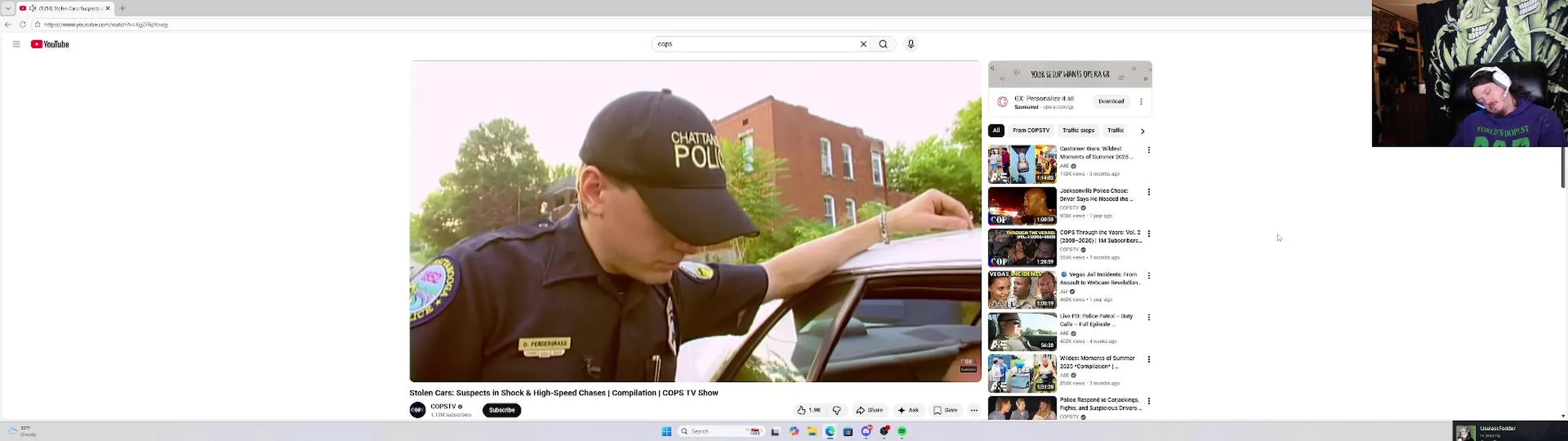Open options for 'Jacksonville Police Chase' video

(x=1149, y=192)
